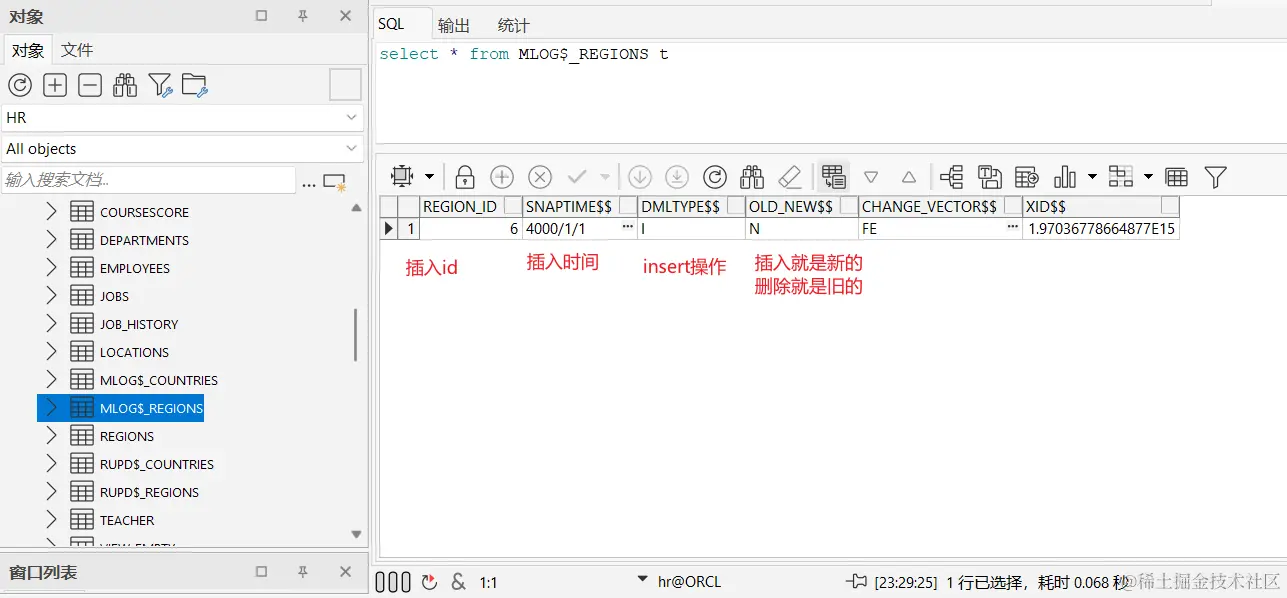Viewport: 1287px width, 598px height.
Task: Click the XID$$ column header
Action: [1101, 206]
